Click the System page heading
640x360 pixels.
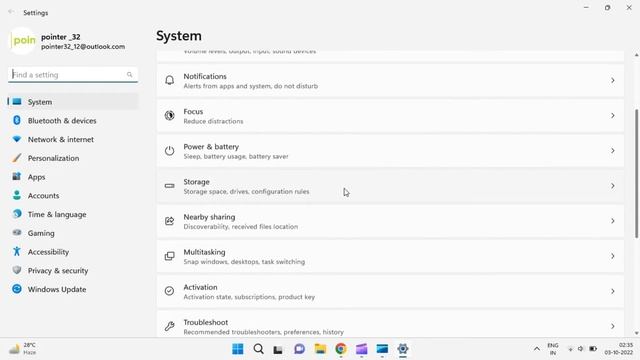tap(179, 36)
